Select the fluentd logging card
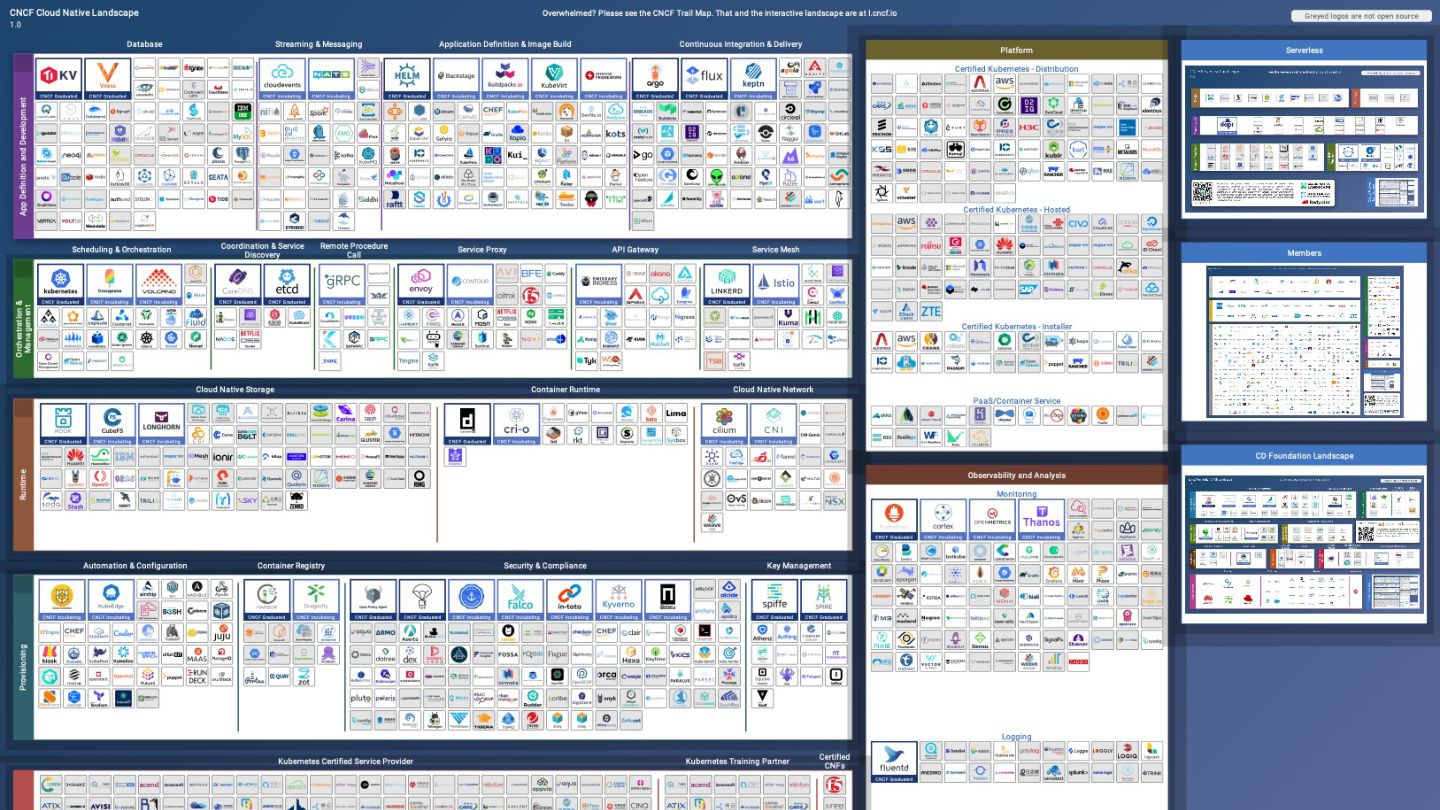 point(894,761)
